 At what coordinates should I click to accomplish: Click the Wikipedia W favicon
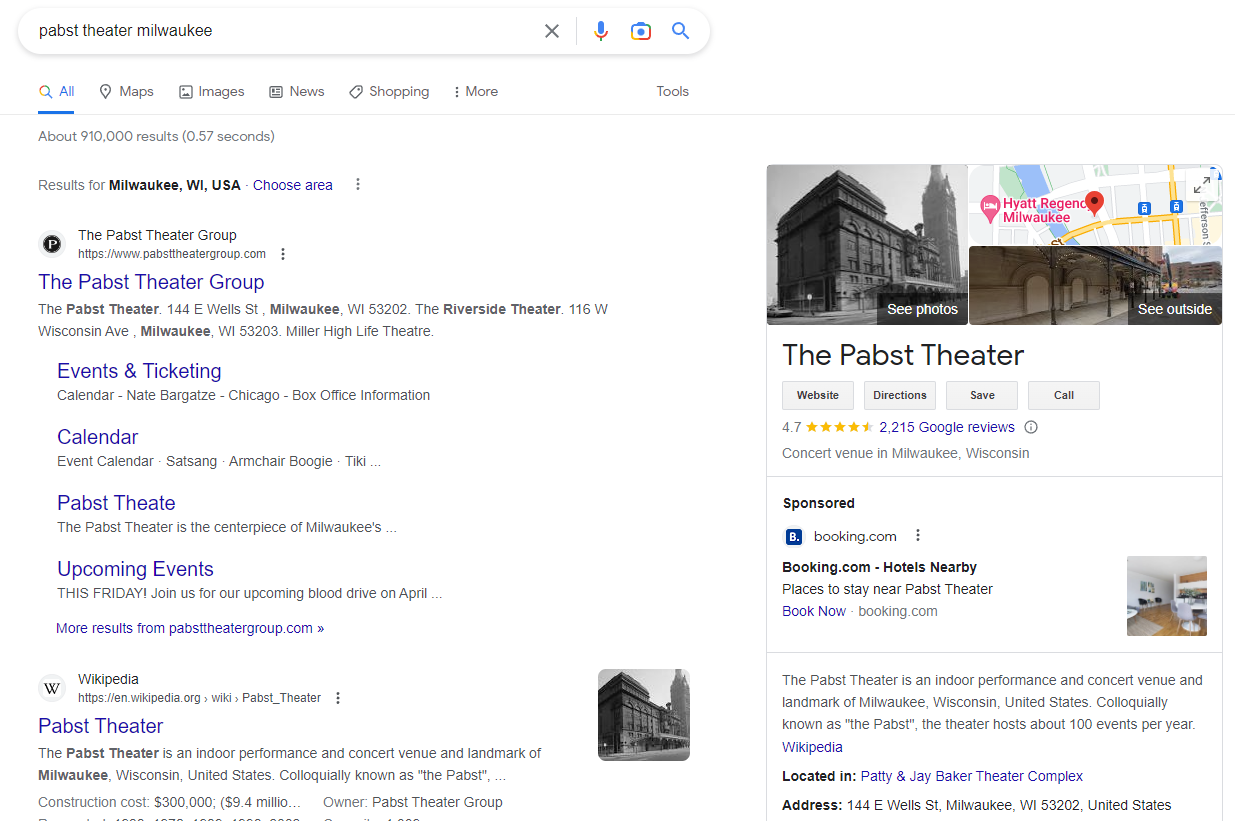click(52, 688)
